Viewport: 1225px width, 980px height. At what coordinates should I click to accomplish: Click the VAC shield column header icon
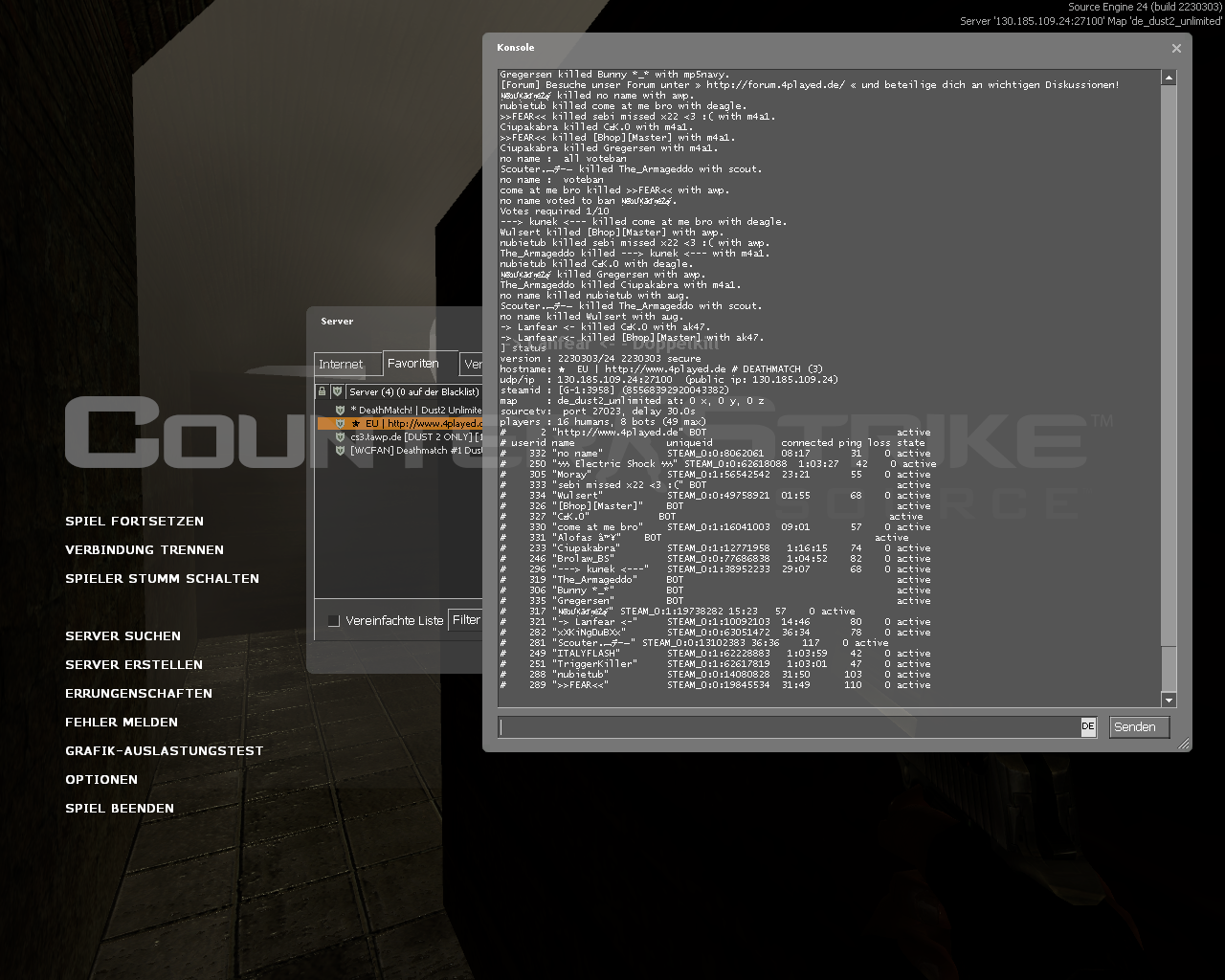[337, 391]
